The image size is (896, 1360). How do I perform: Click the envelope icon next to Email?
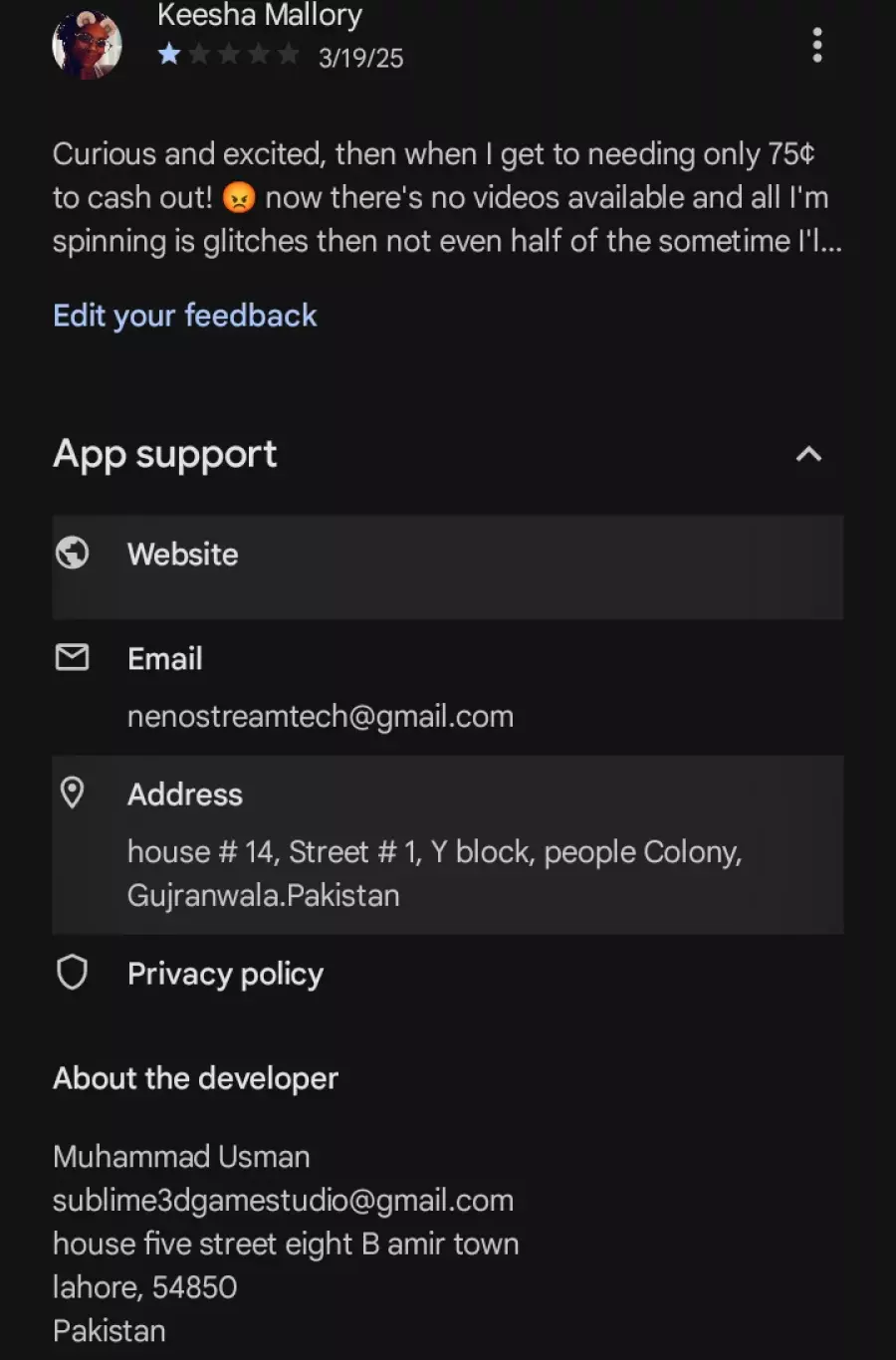click(72, 657)
